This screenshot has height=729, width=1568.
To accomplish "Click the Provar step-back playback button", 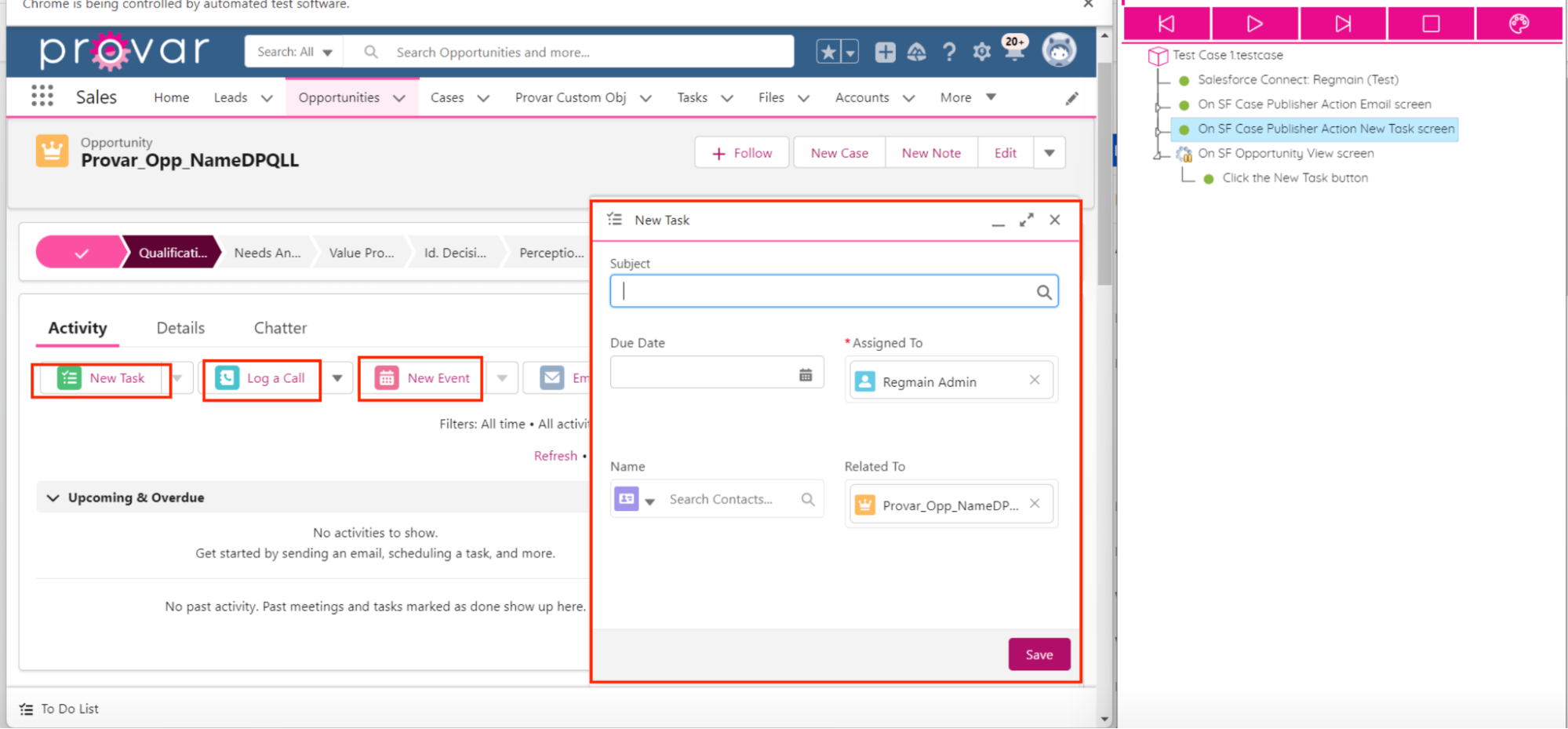I will point(1166,24).
